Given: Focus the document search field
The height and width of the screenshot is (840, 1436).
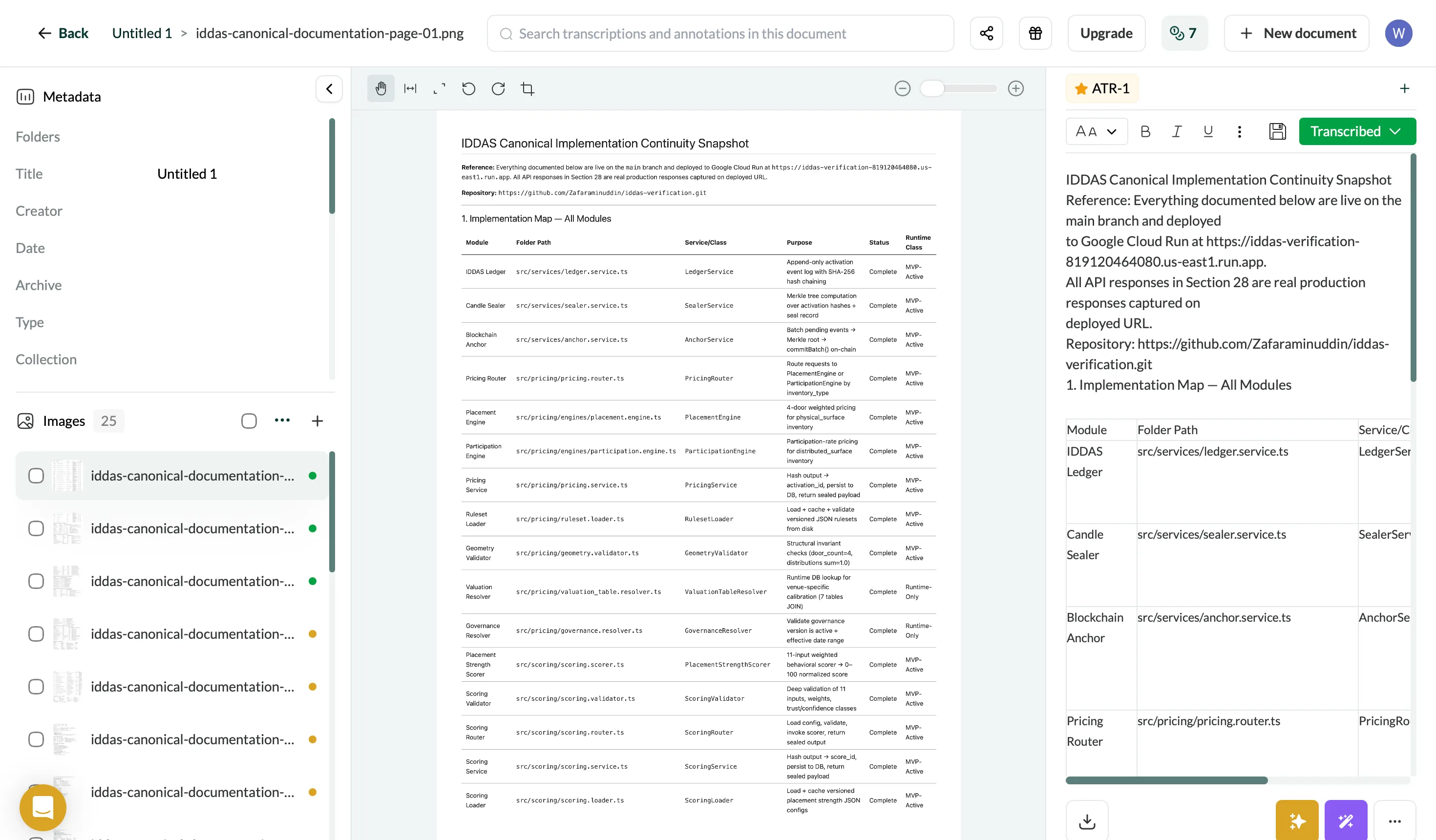Looking at the screenshot, I should 720,33.
